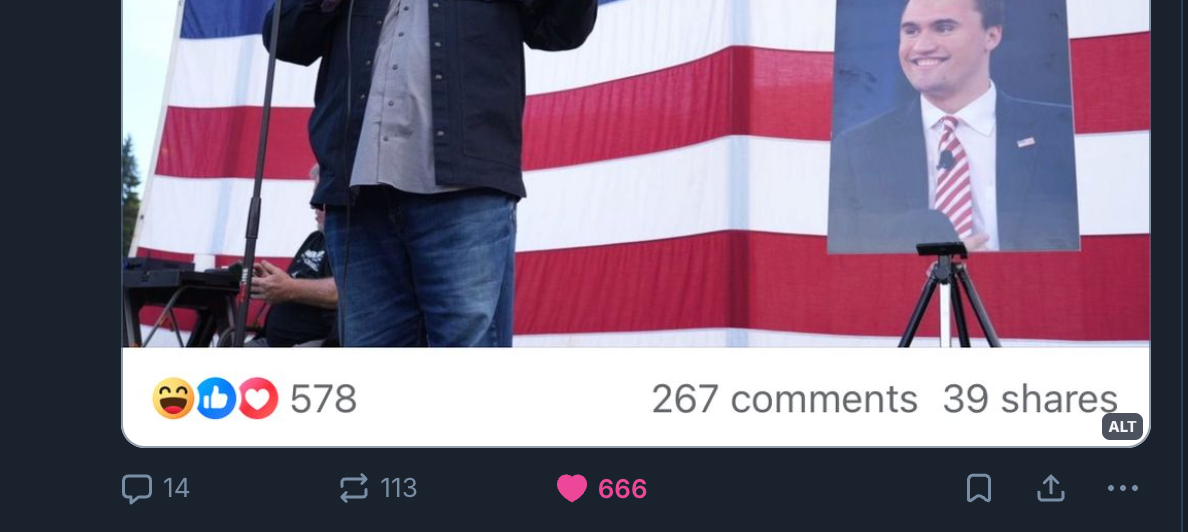This screenshot has height=532, width=1188.
Task: Click the repost arrows icon
Action: [354, 488]
